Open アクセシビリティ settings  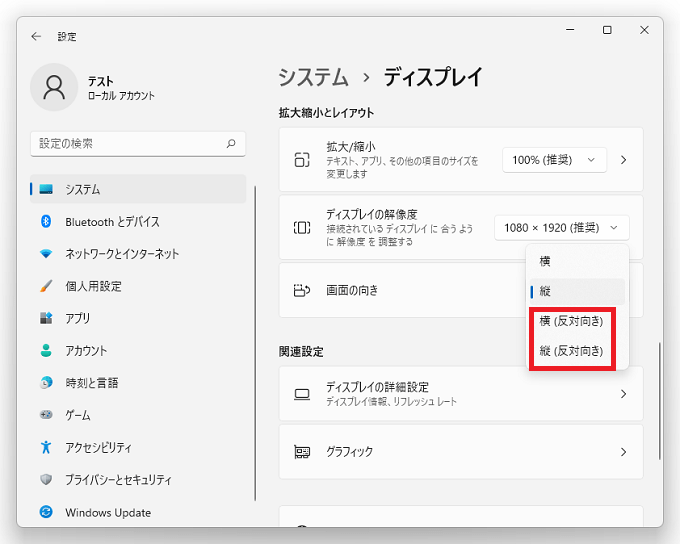[x=138, y=447]
